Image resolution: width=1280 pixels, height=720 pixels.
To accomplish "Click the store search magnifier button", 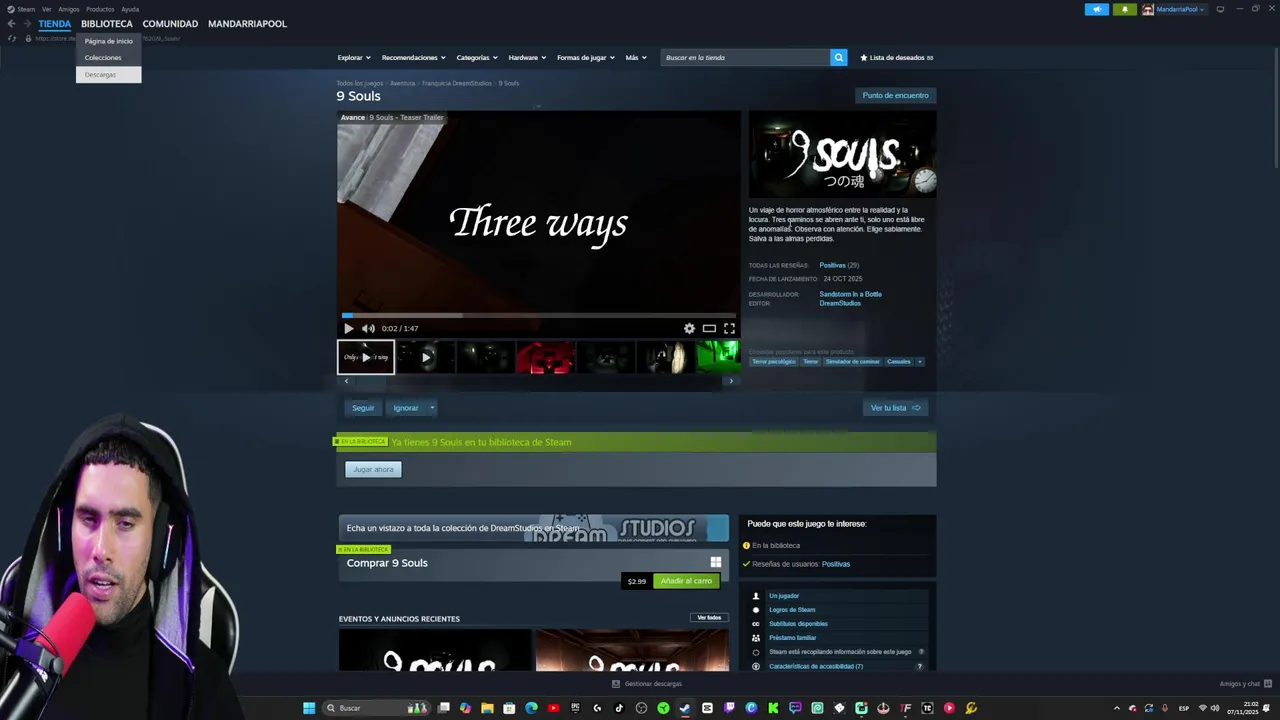I will tap(838, 57).
